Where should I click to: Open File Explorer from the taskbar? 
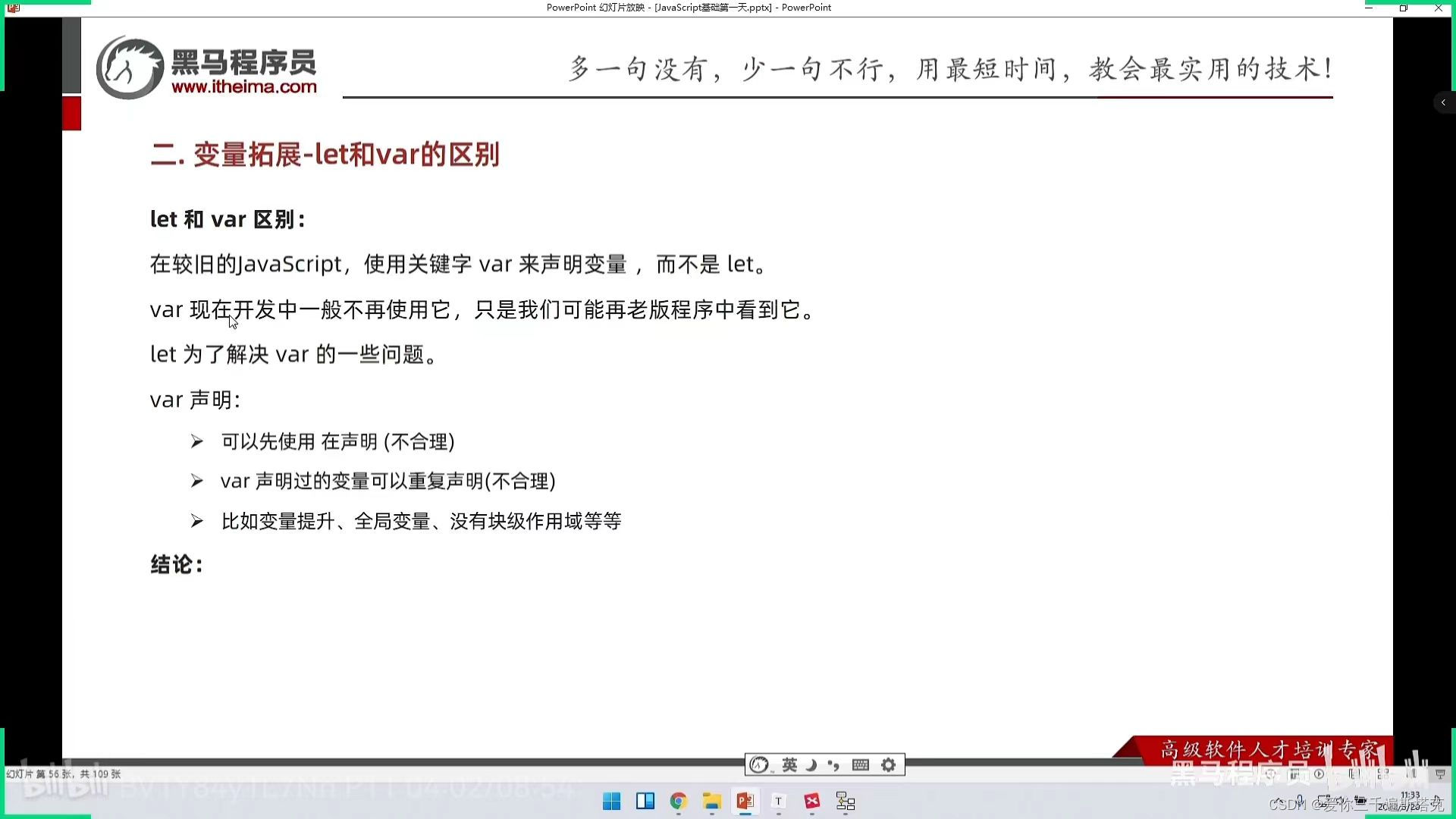click(711, 802)
